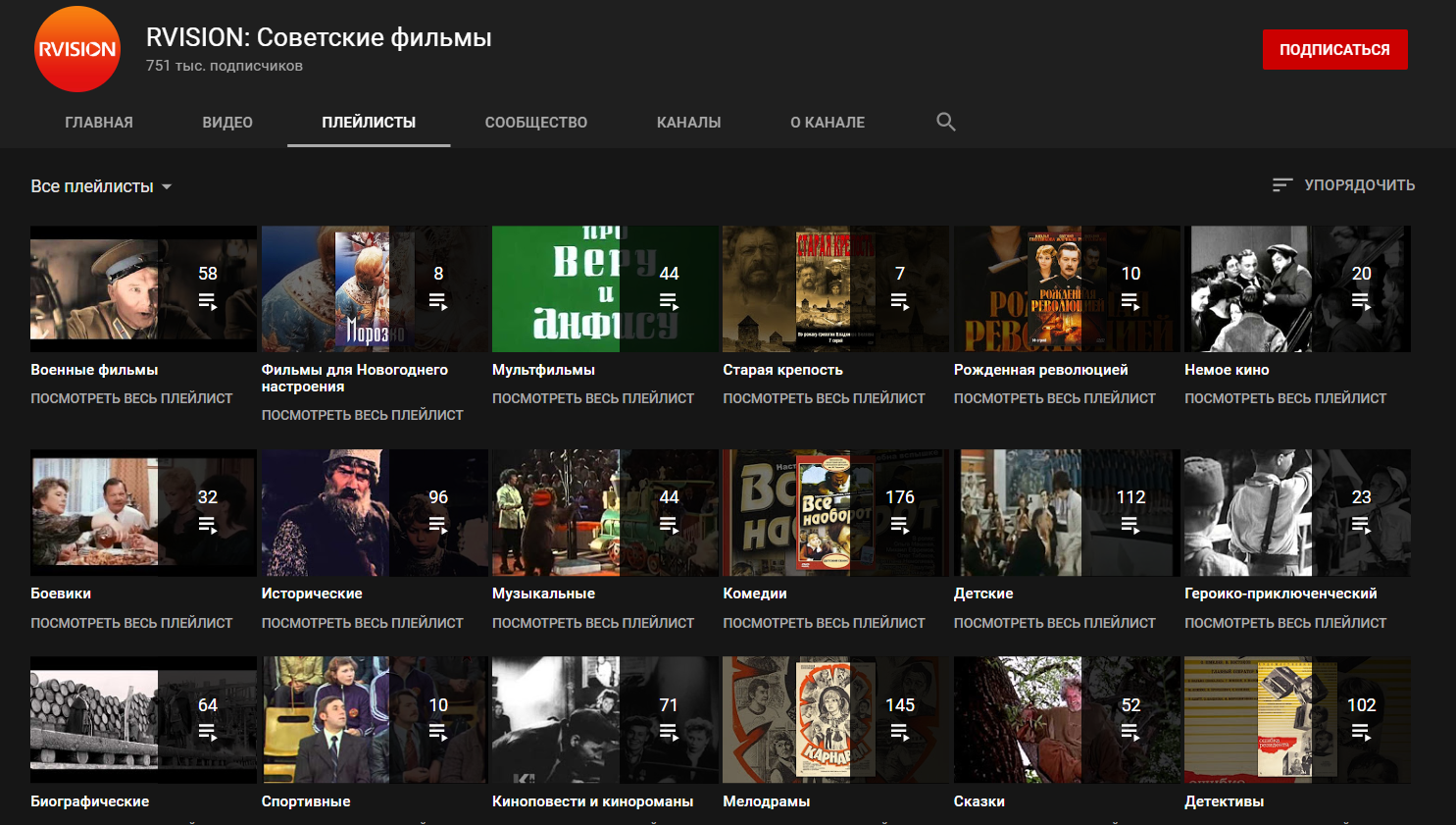Expand the Все плейлисты dropdown

point(101,186)
